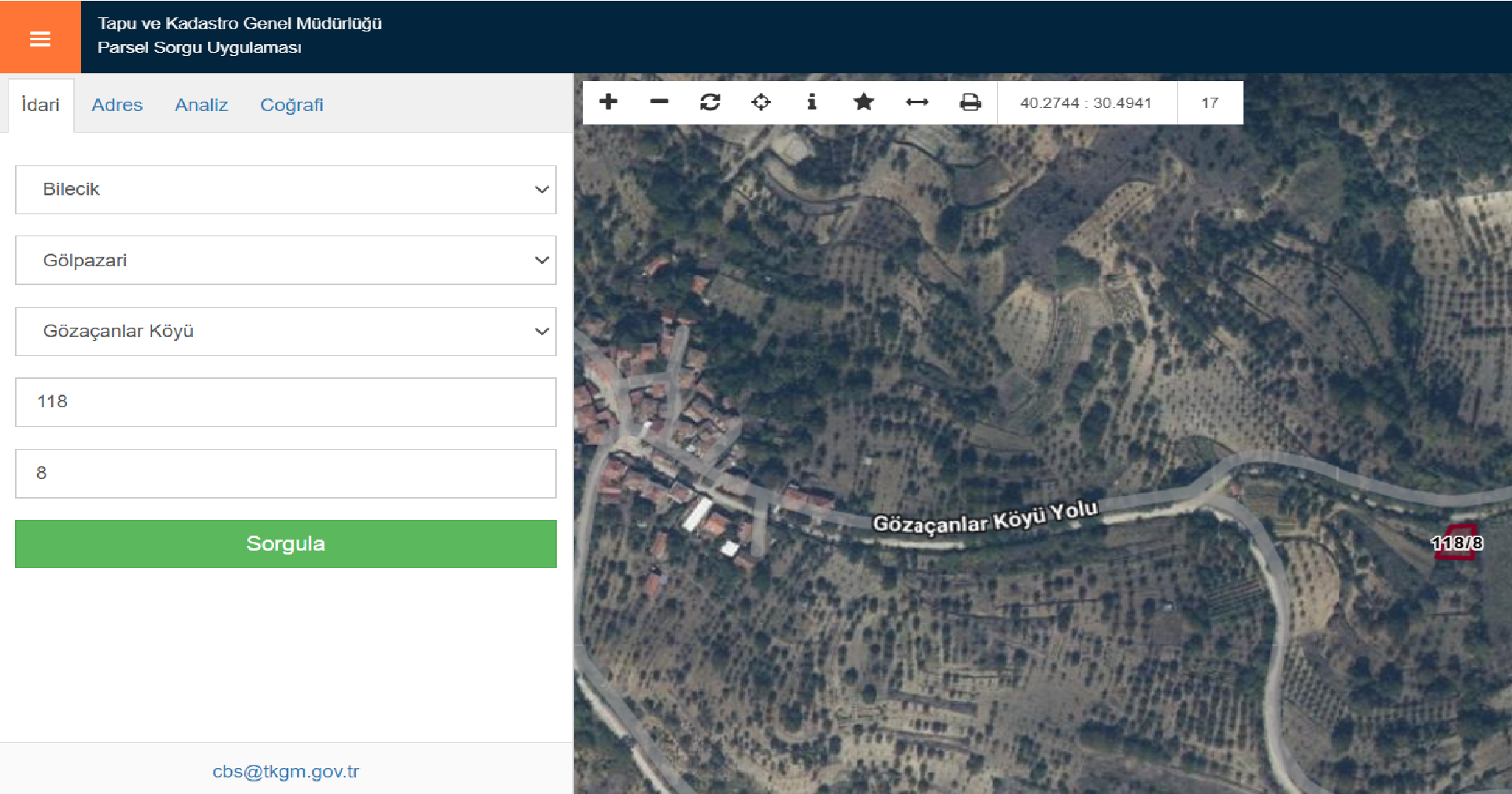Switch to the Adres tab
The width and height of the screenshot is (1512, 794).
click(117, 106)
